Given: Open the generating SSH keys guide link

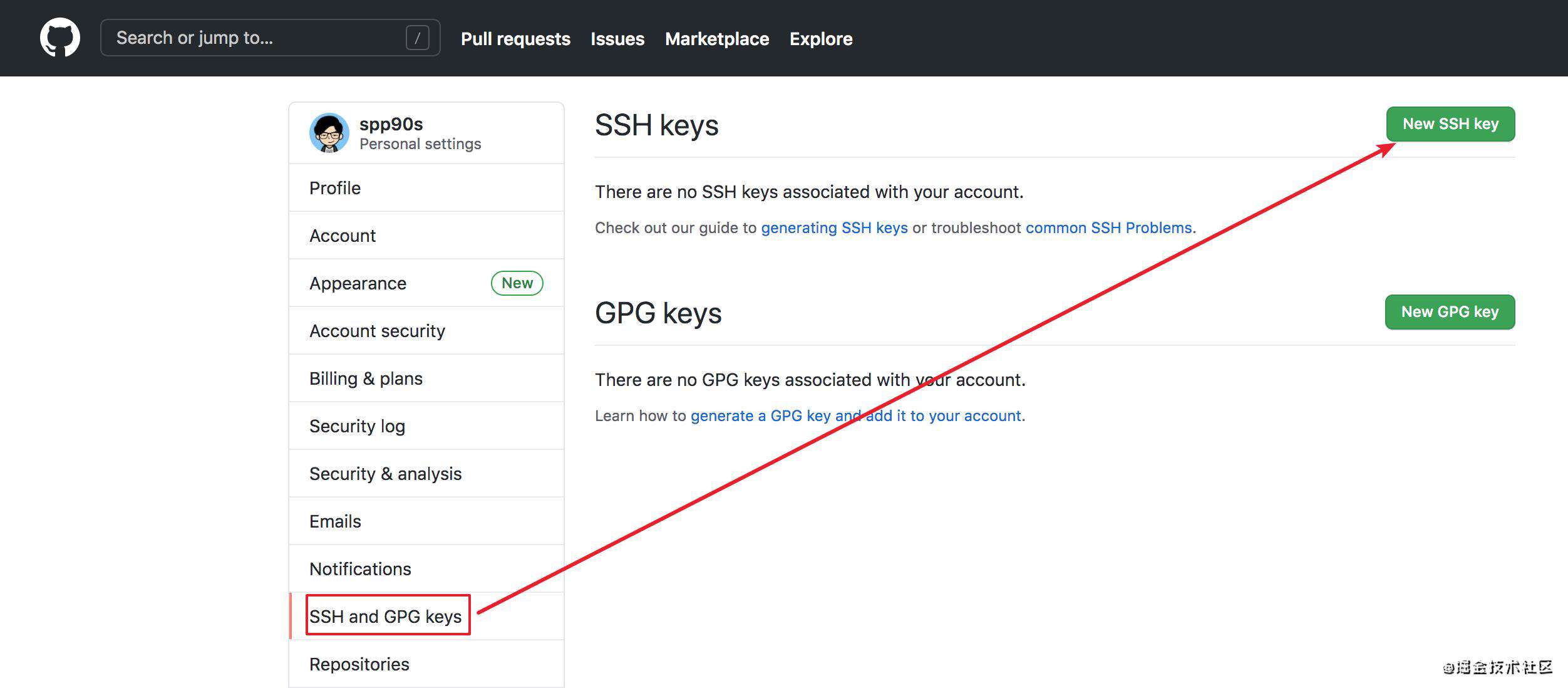Looking at the screenshot, I should [834, 227].
